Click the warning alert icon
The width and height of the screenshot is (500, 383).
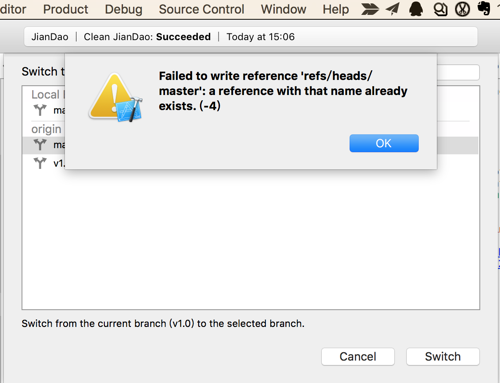coord(115,98)
